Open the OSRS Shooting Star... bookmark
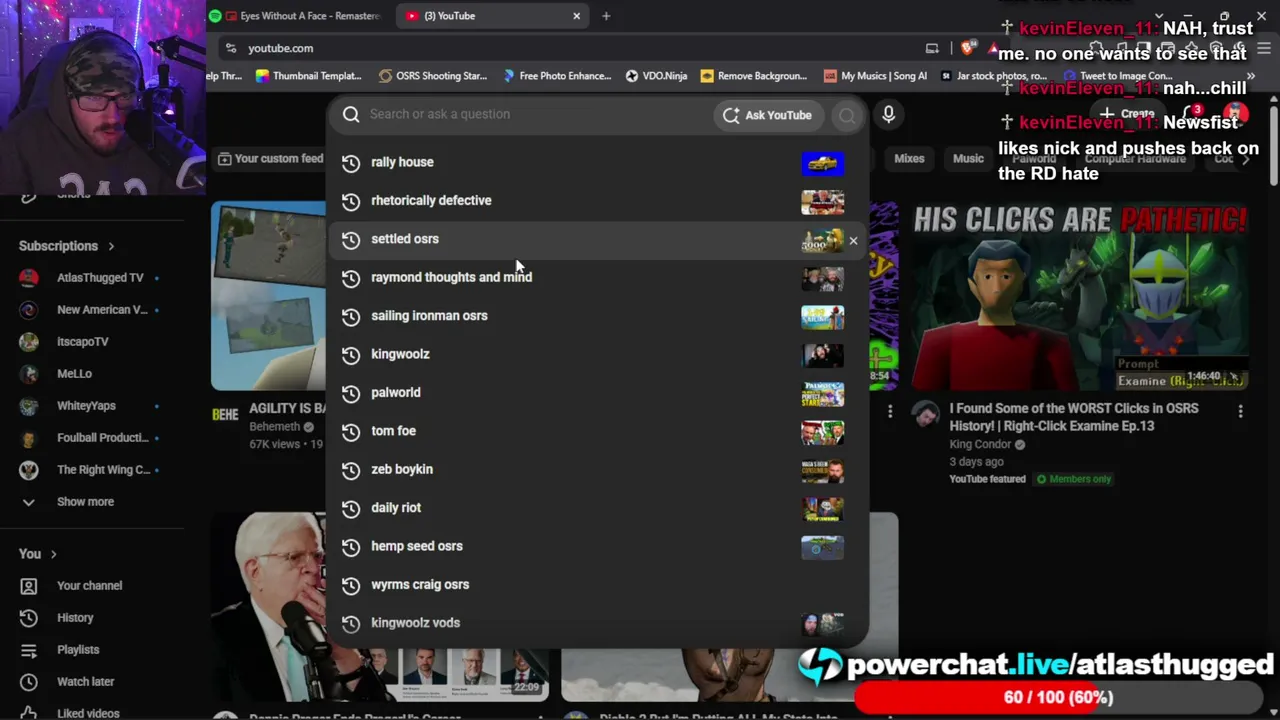The height and width of the screenshot is (720, 1280). click(433, 76)
